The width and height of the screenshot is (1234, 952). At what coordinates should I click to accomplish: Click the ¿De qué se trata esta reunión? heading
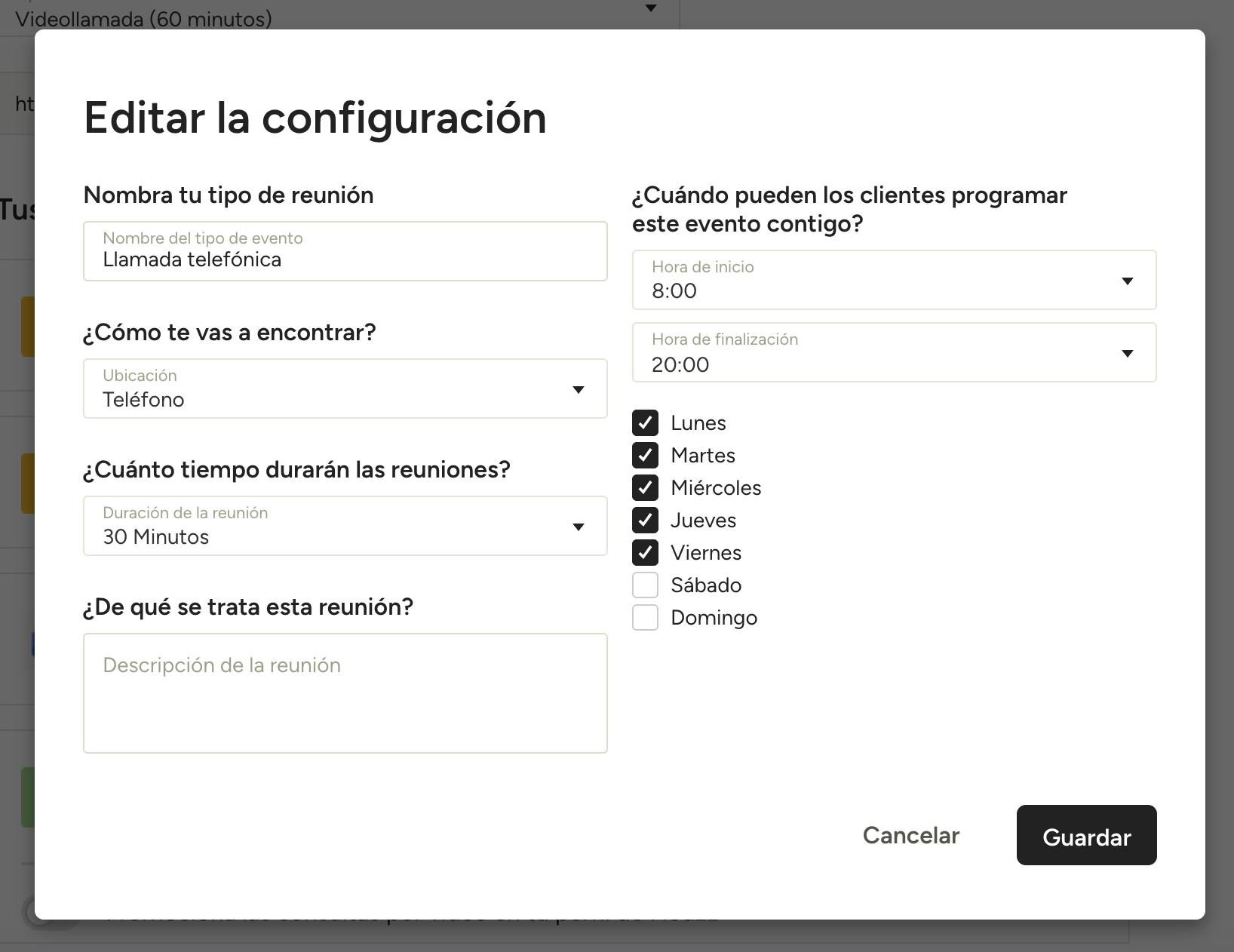248,607
